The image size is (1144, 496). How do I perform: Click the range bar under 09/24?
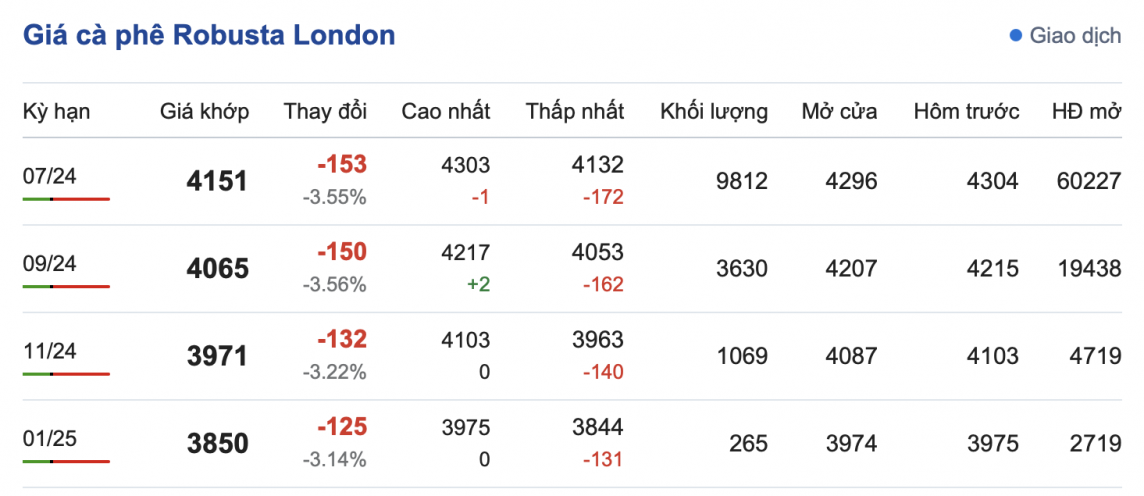coord(66,286)
